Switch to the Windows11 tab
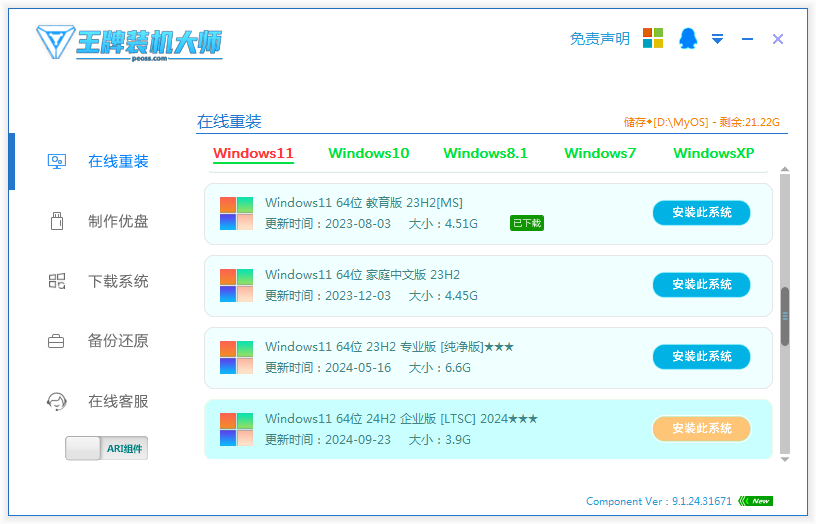The width and height of the screenshot is (816, 524). (x=253, y=154)
